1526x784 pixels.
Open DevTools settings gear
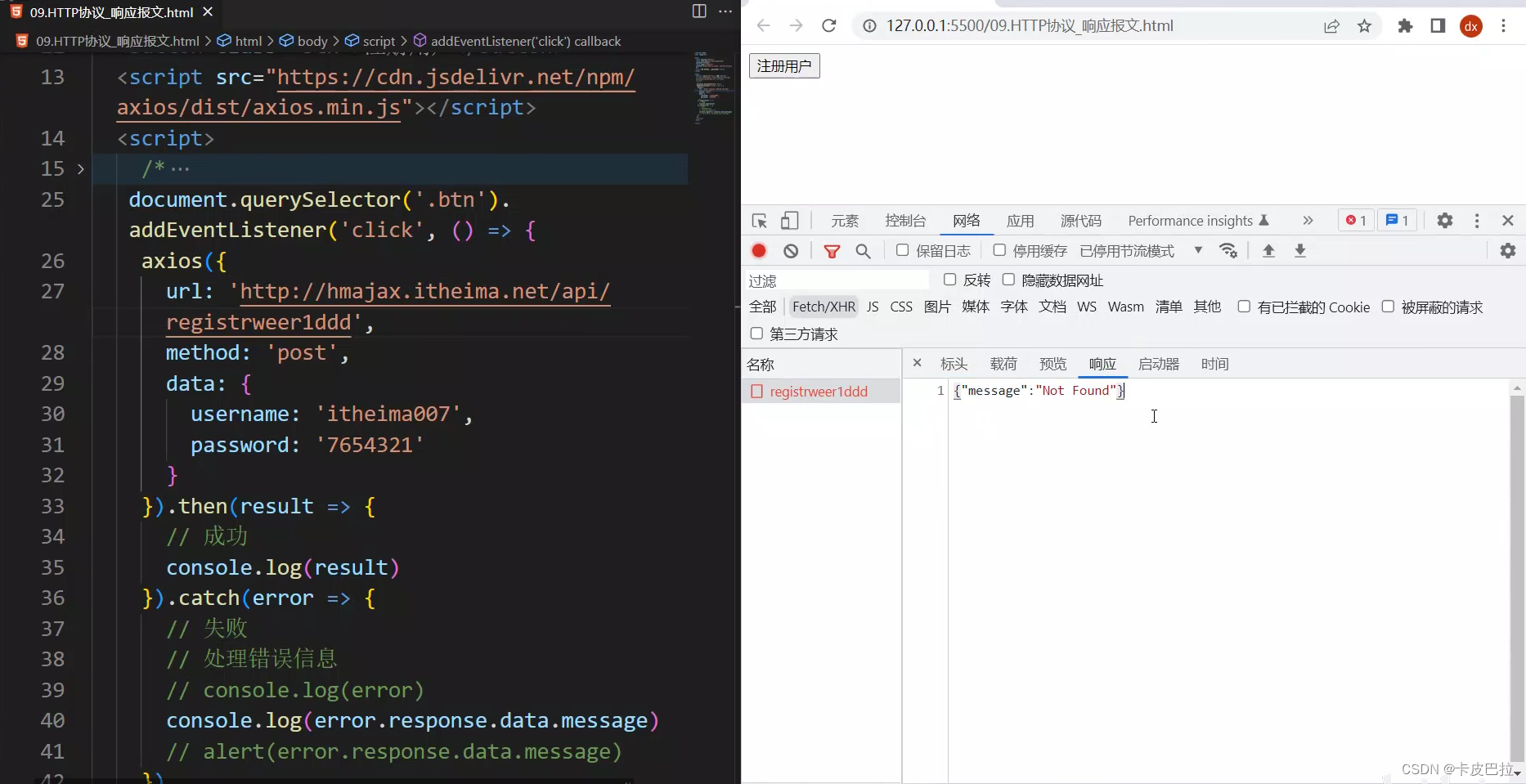[x=1445, y=221]
